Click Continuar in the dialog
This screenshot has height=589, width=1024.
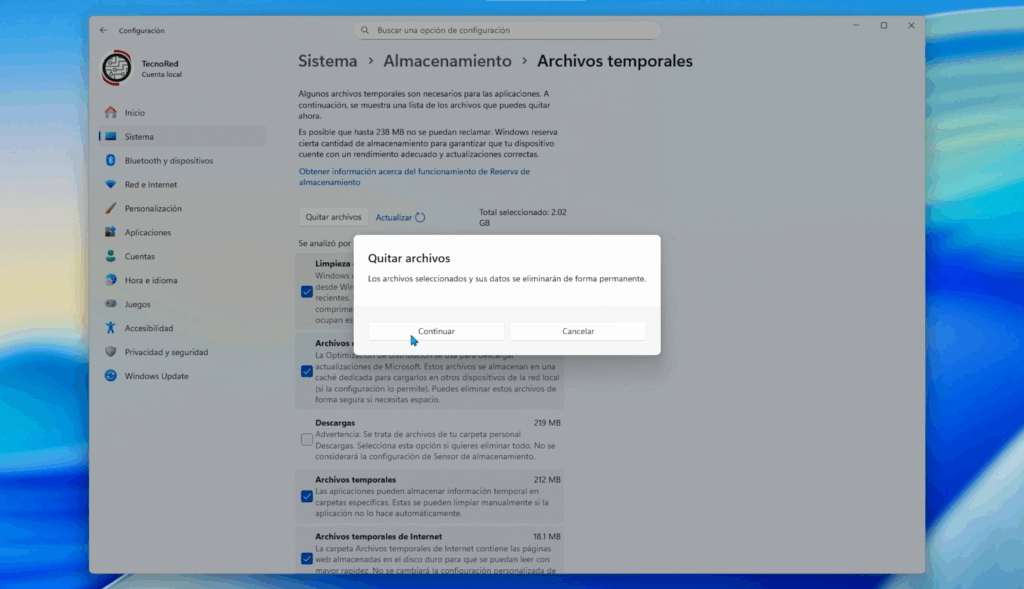point(435,330)
